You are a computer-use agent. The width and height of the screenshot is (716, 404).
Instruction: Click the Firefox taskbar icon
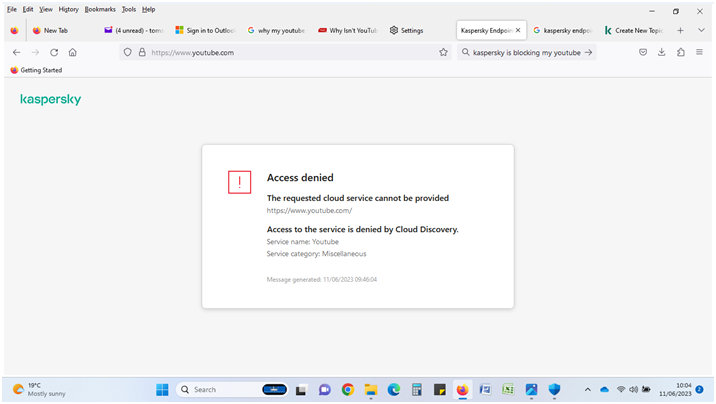(462, 389)
